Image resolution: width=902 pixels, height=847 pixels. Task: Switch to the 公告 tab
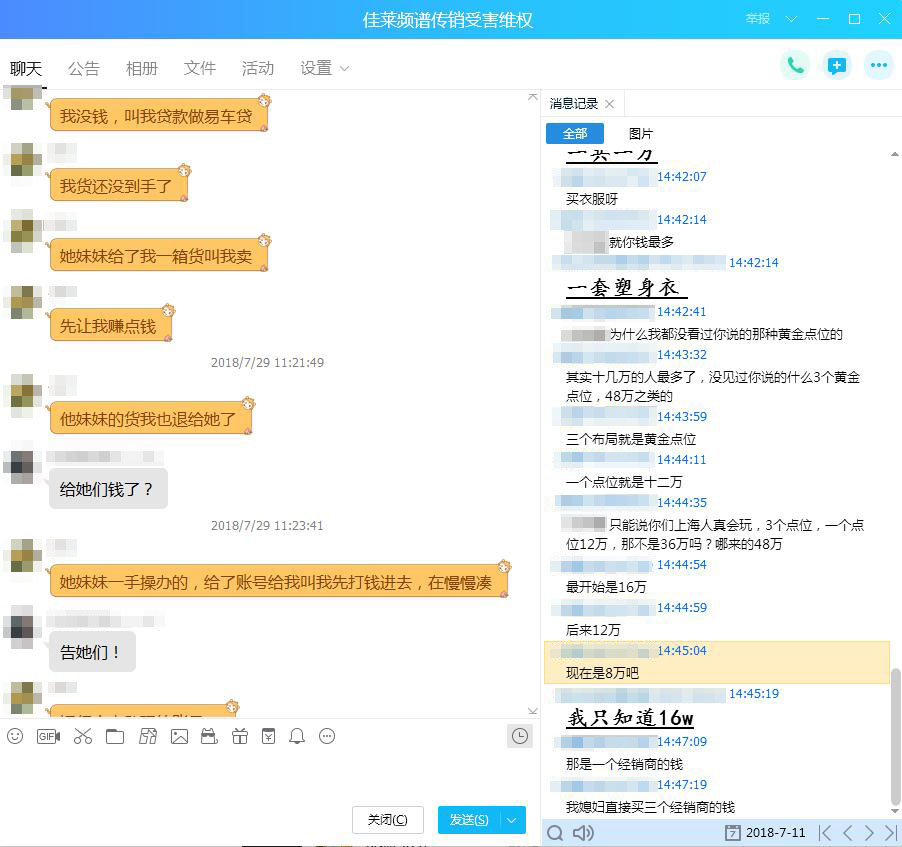(84, 68)
